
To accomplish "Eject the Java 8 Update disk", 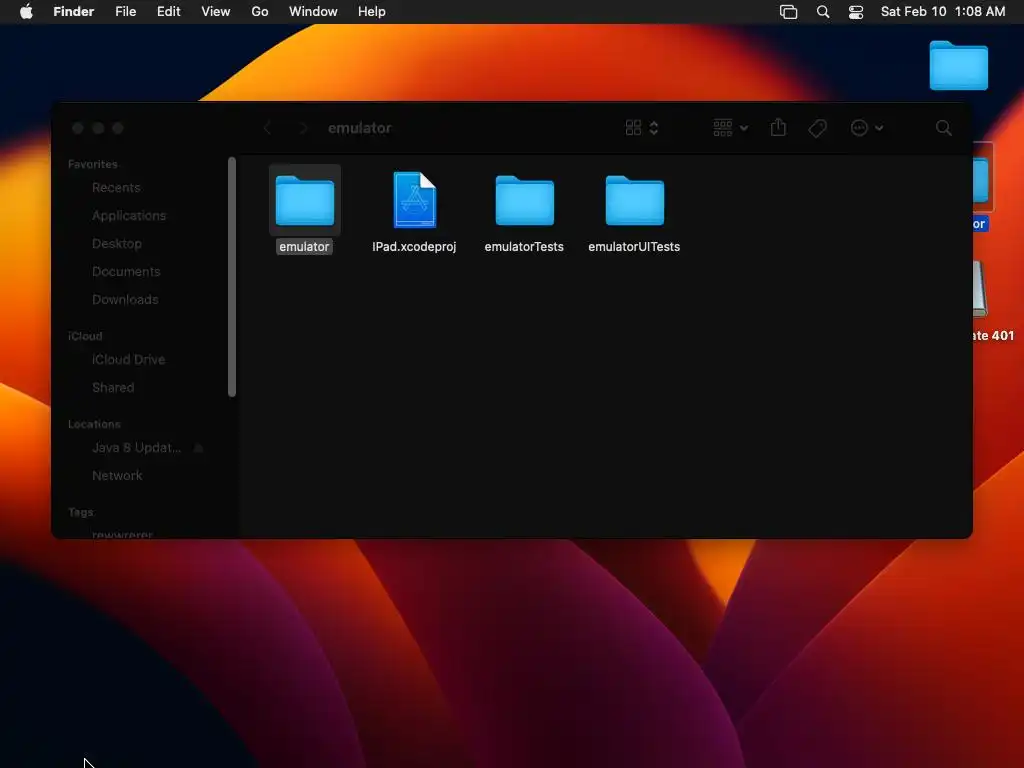I will [199, 448].
